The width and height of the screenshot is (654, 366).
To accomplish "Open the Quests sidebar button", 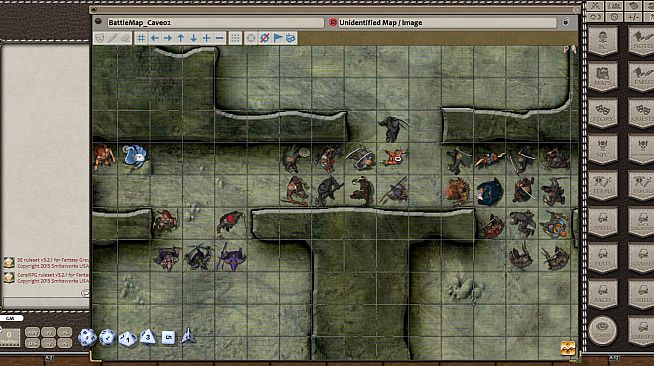I will pyautogui.click(x=641, y=113).
